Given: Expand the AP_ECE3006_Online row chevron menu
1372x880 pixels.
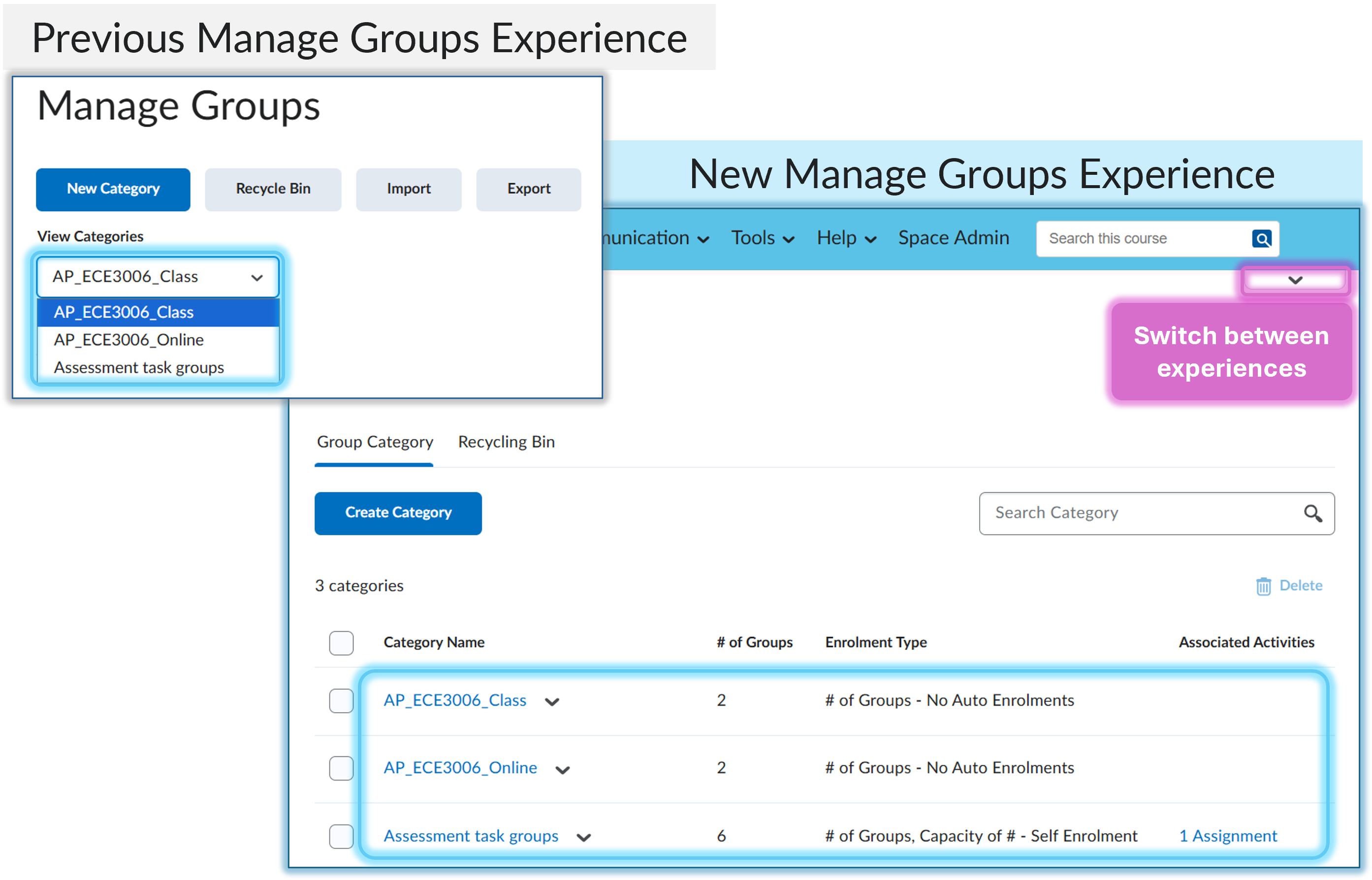Looking at the screenshot, I should coord(563,770).
